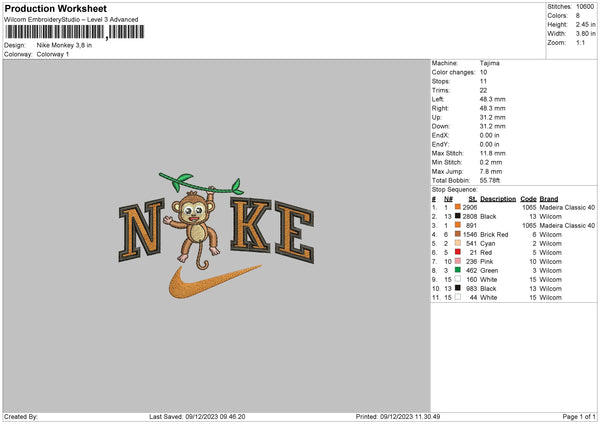
Task: Click the Nike Monkey embroidery design preview
Action: (217, 235)
